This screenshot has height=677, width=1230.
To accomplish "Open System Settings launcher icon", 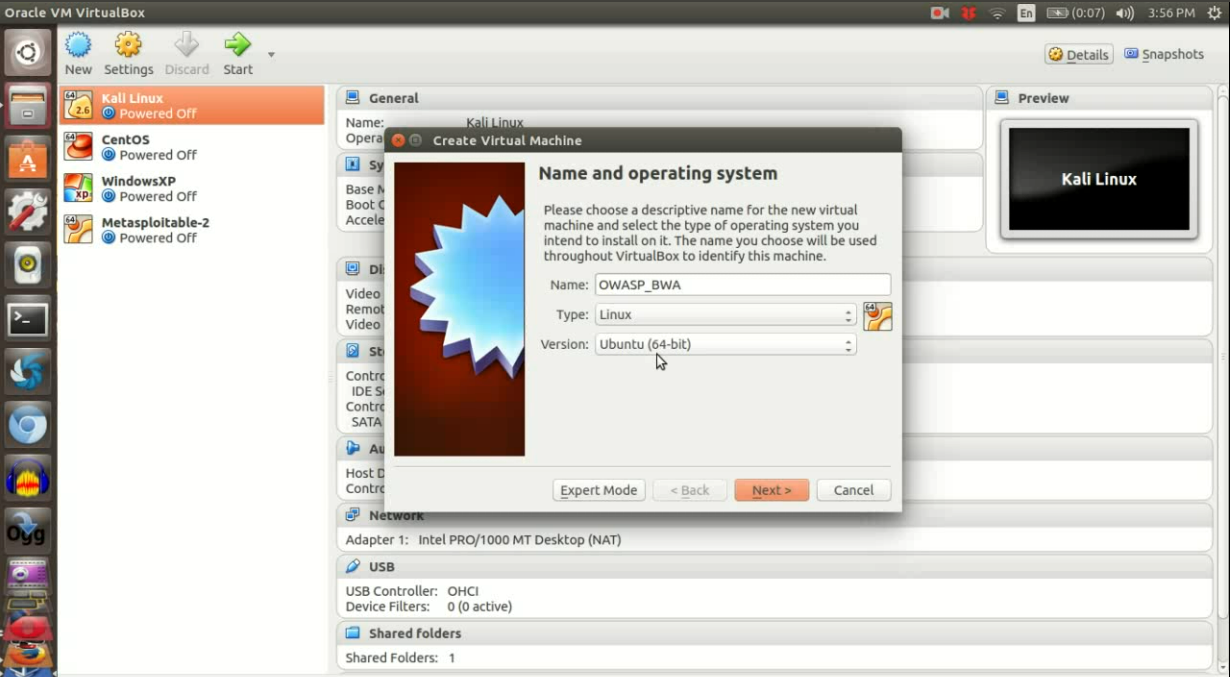I will pyautogui.click(x=27, y=212).
